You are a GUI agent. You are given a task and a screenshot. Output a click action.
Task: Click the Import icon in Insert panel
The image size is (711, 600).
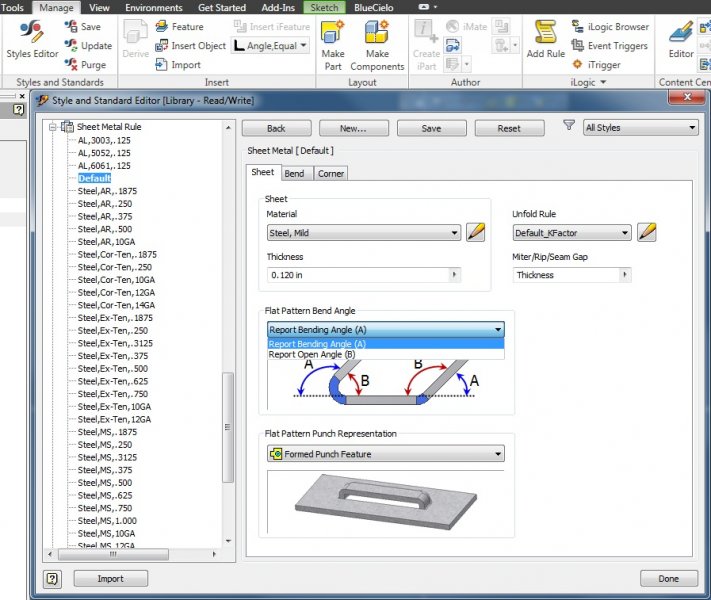(161, 64)
